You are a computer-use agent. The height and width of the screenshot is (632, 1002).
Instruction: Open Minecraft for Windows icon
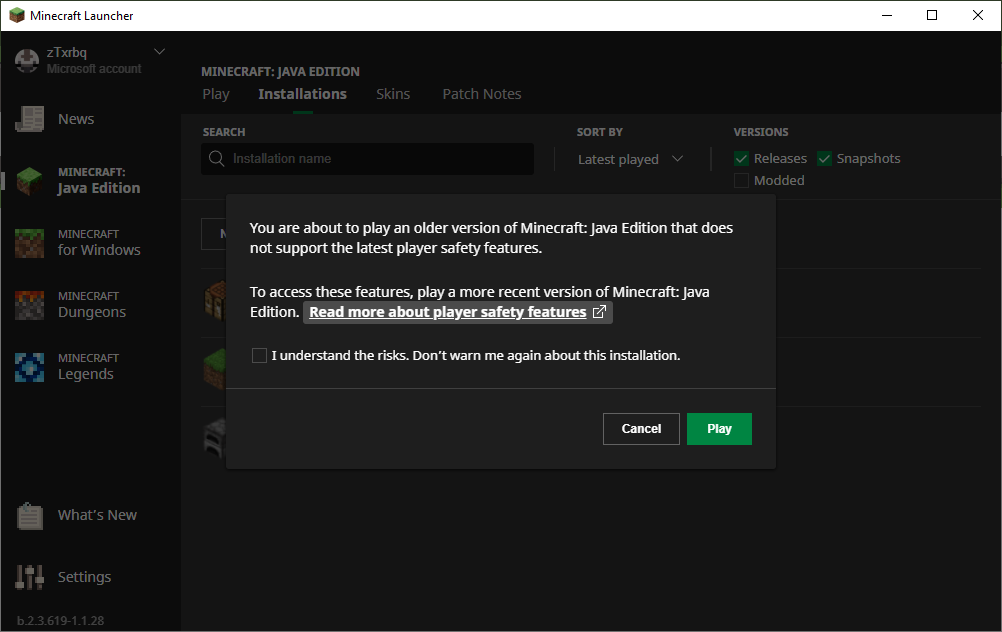click(x=29, y=243)
